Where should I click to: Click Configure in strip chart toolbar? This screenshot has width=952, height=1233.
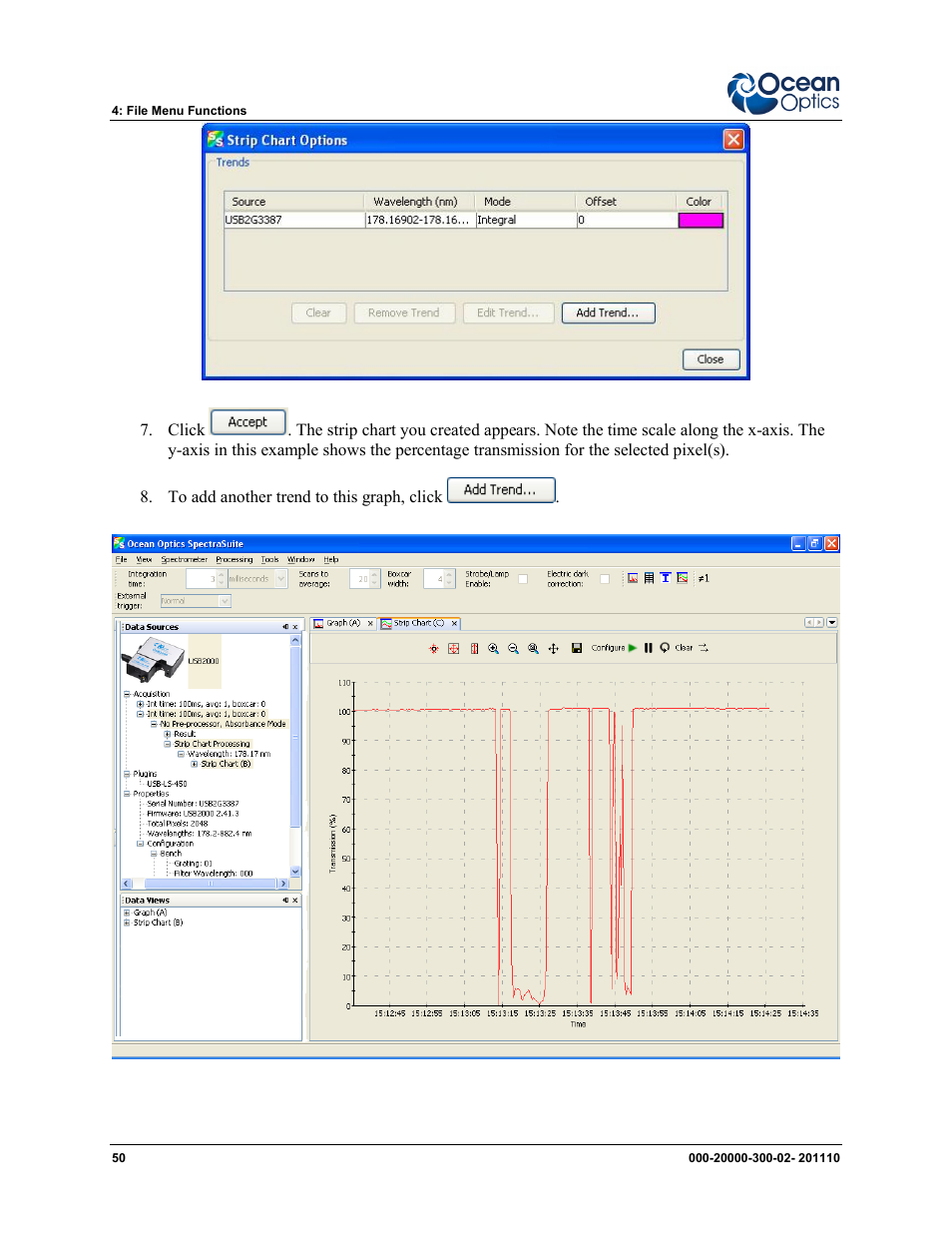(x=608, y=648)
